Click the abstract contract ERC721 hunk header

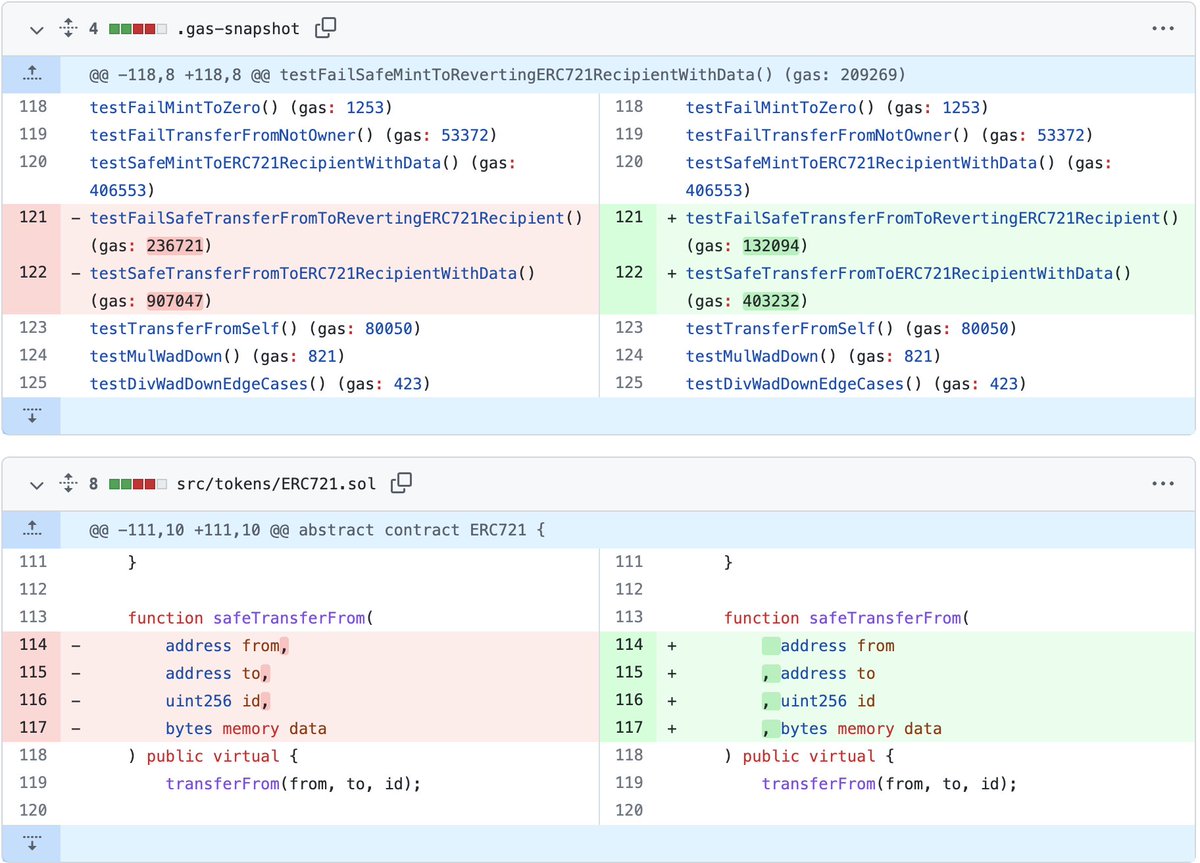[x=318, y=529]
